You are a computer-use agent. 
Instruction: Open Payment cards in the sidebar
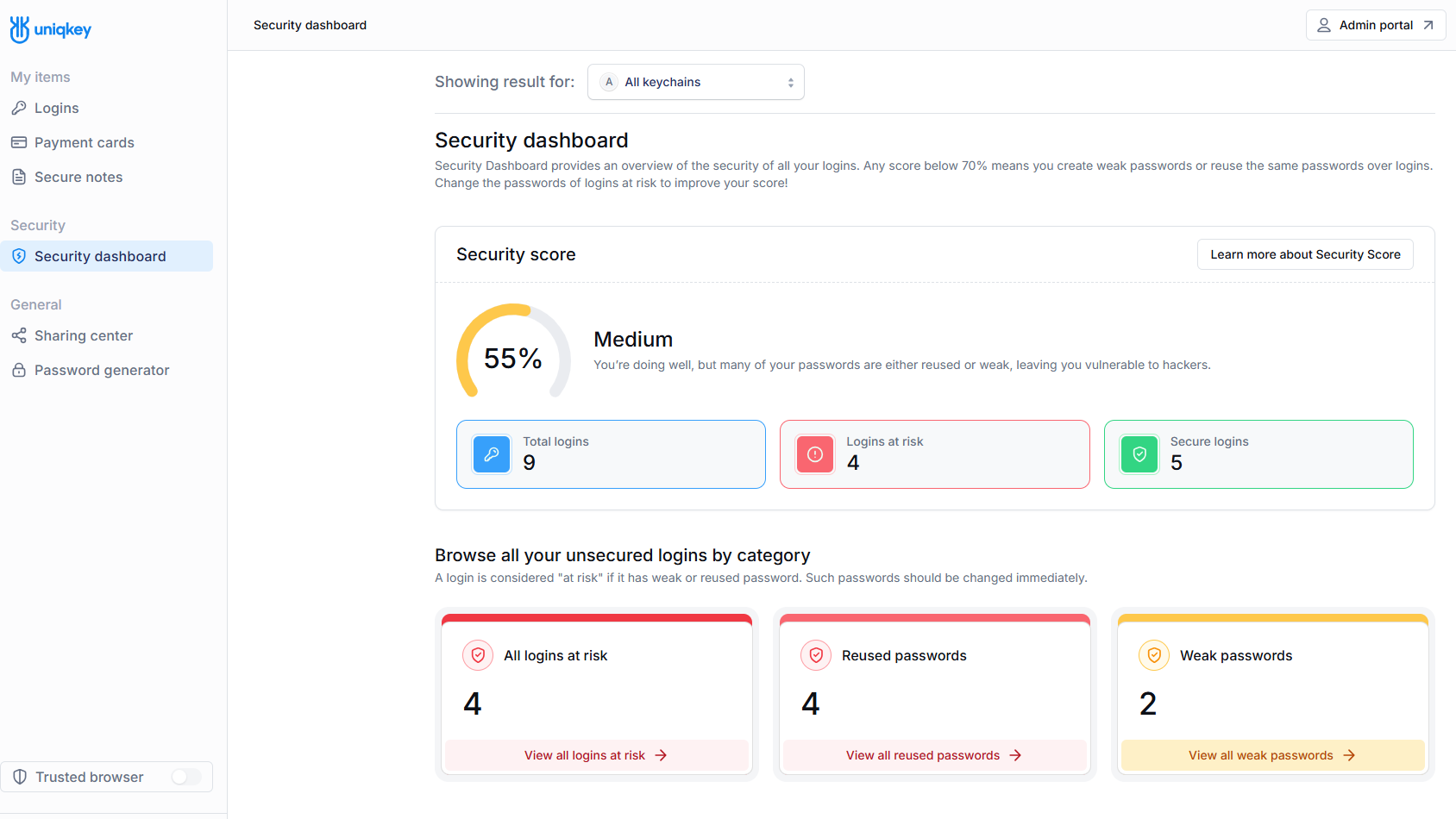107,142
